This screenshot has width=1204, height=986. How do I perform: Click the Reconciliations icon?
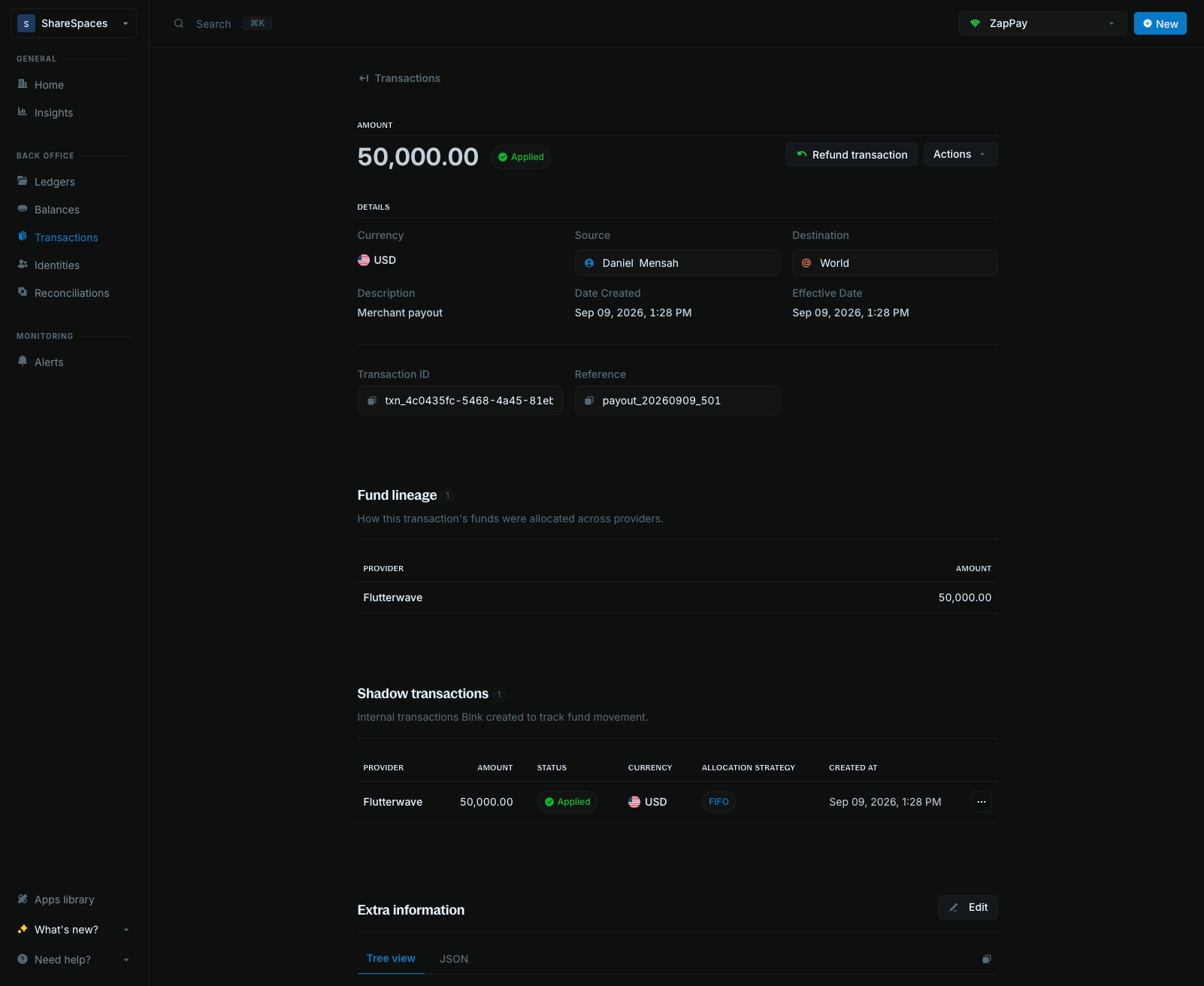[23, 292]
